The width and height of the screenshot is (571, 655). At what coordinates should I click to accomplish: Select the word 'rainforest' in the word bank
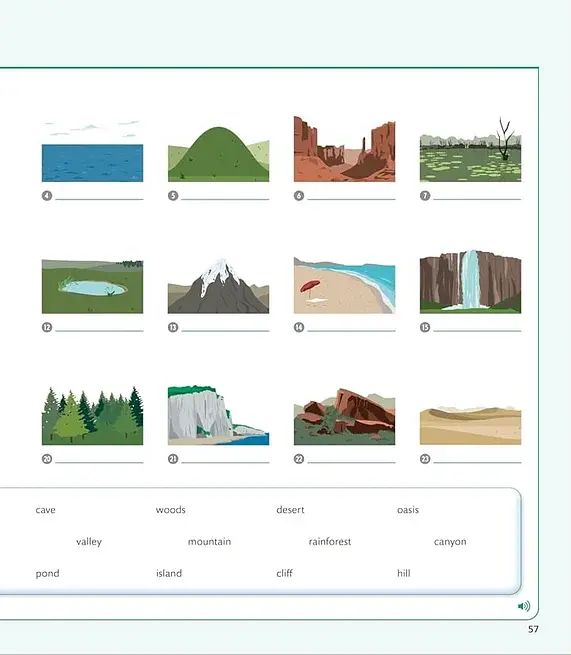tap(330, 541)
